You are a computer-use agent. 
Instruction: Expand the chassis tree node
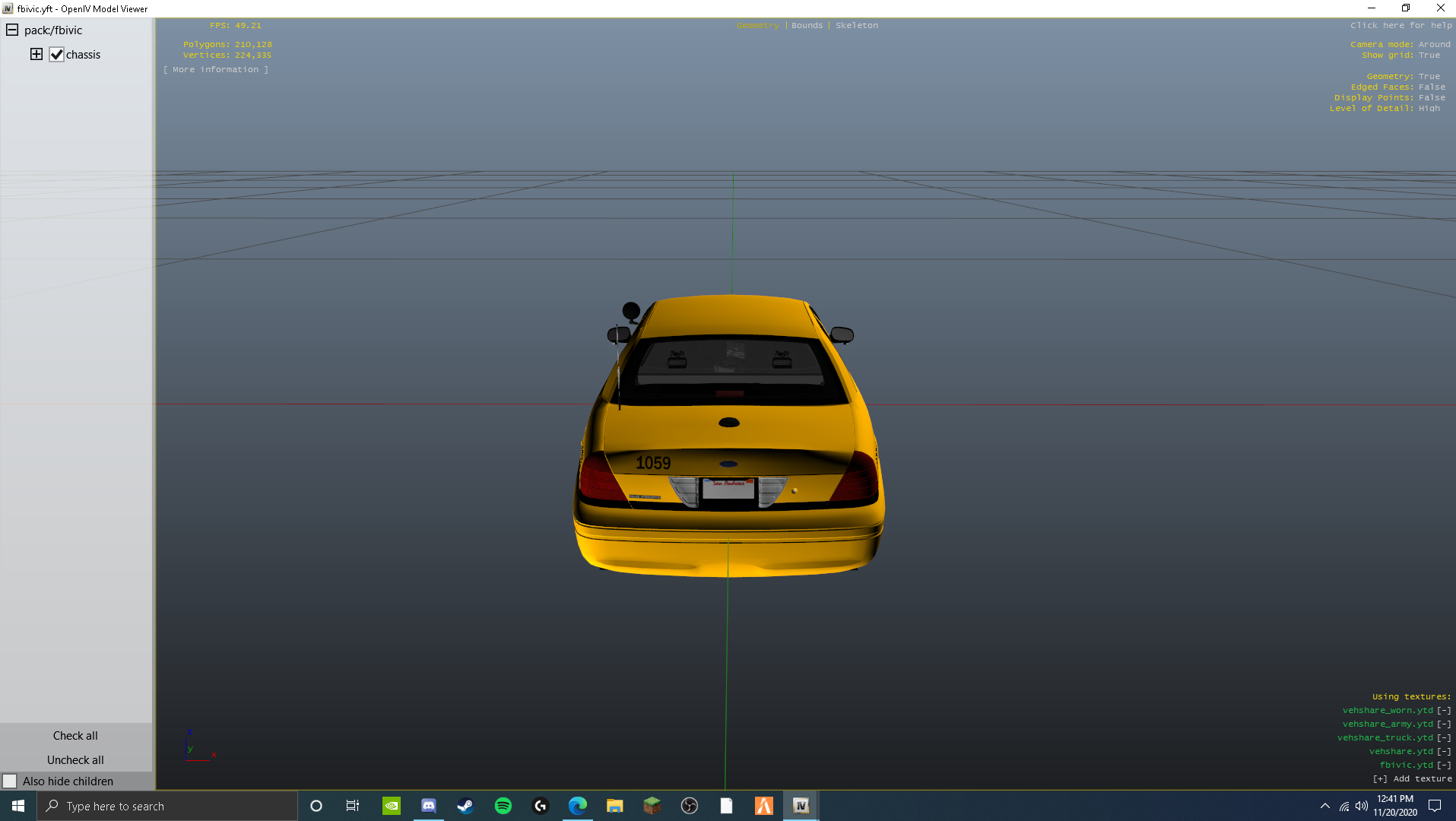point(36,54)
